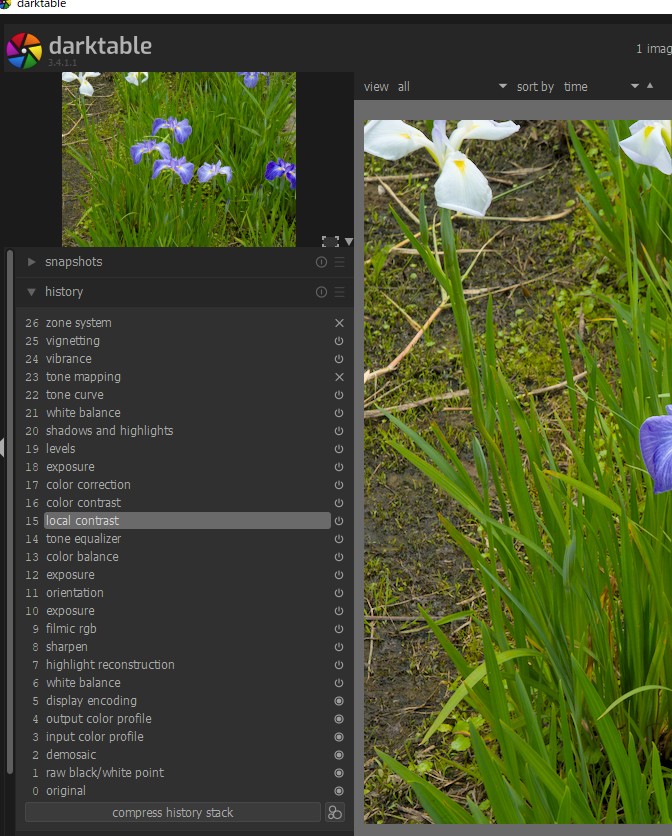Toggle the vibrance module power icon
The height and width of the screenshot is (836, 672).
coord(339,359)
